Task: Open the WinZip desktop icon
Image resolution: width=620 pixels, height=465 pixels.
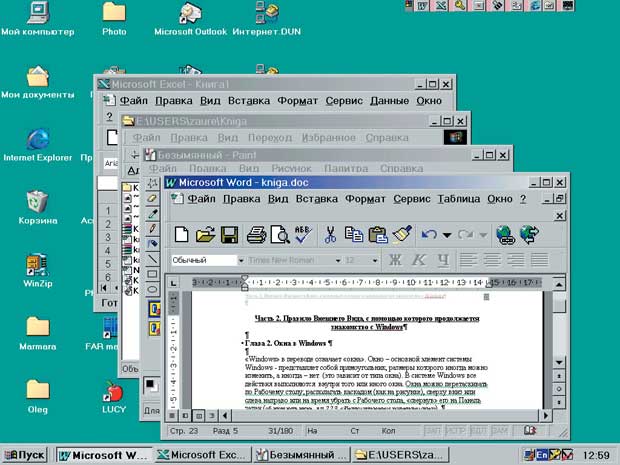Action: coord(38,270)
